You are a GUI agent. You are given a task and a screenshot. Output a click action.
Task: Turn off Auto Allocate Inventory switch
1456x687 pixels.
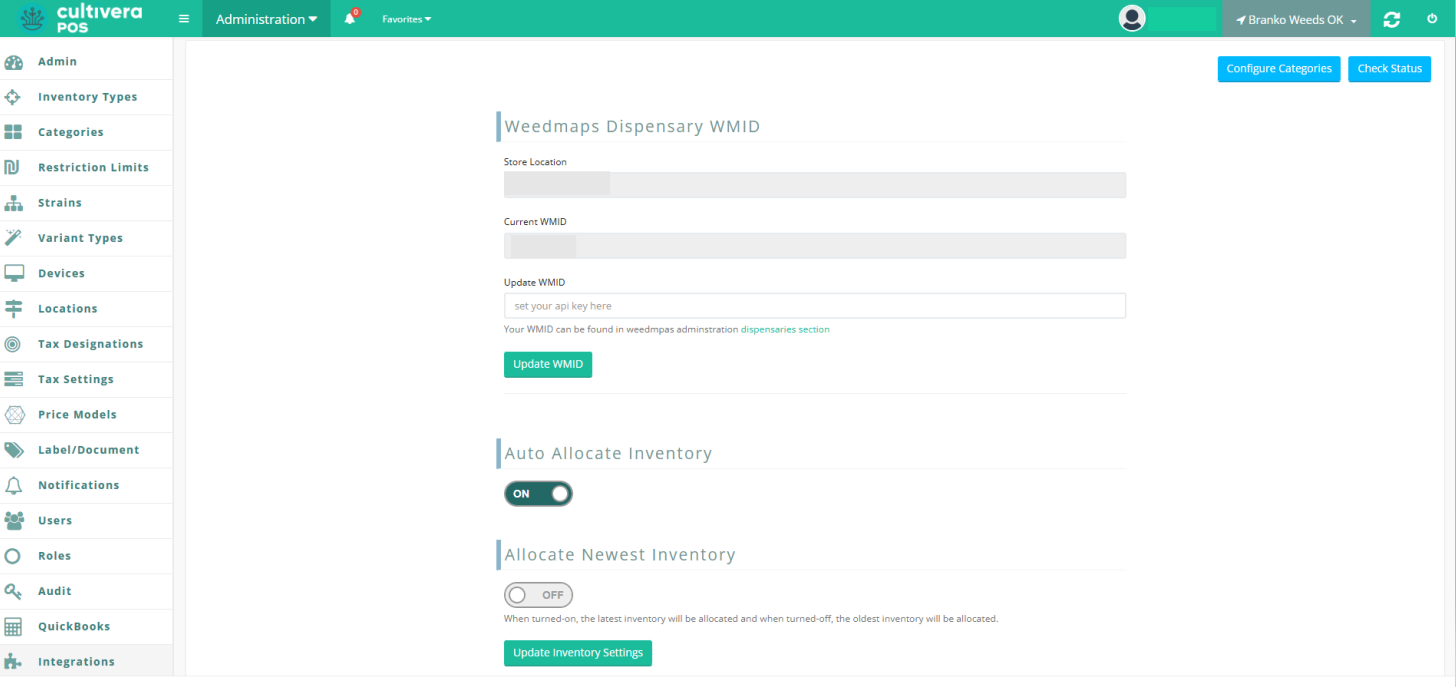[538, 494]
